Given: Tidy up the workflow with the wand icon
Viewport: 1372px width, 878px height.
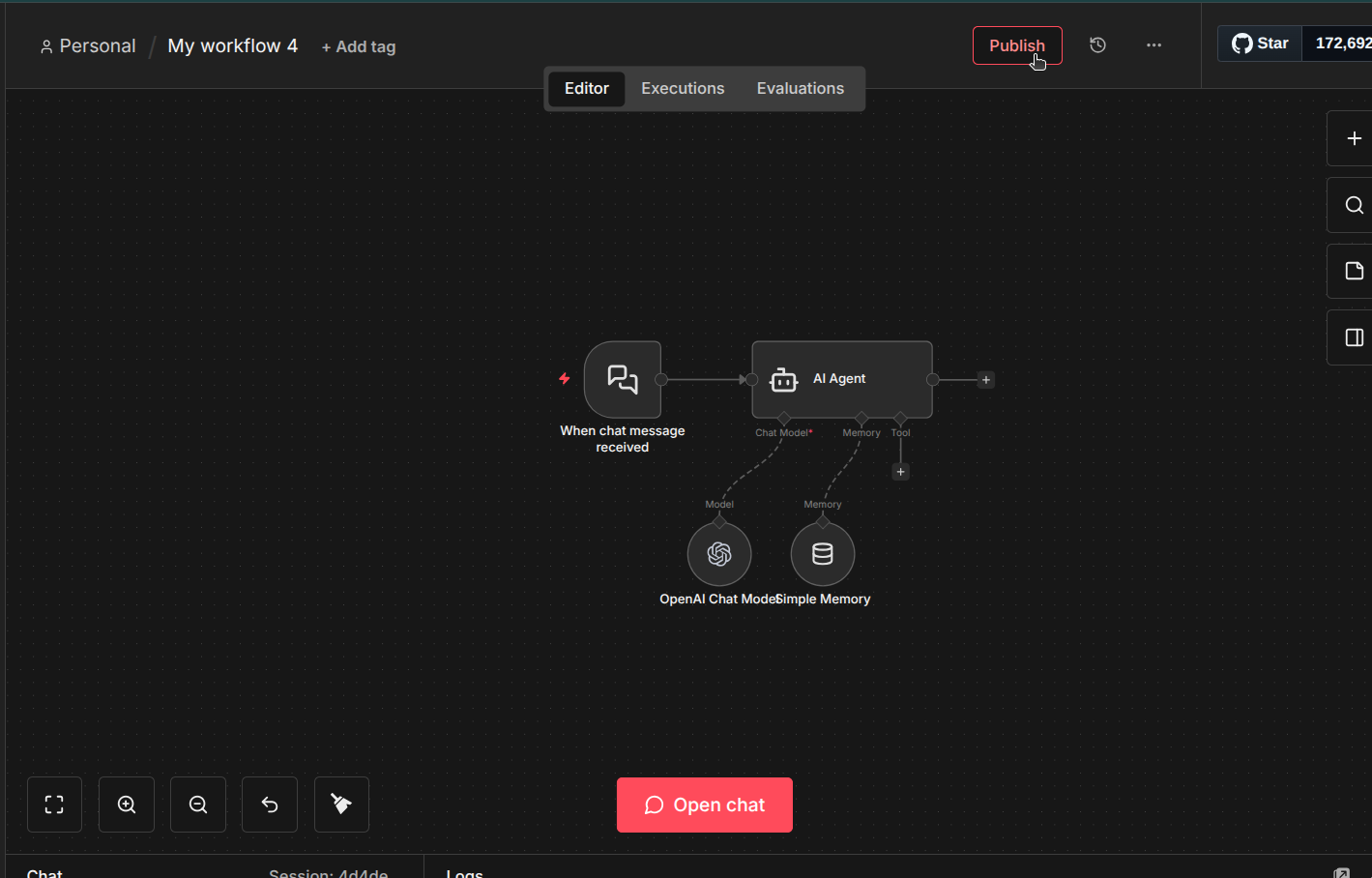Looking at the screenshot, I should (340, 805).
